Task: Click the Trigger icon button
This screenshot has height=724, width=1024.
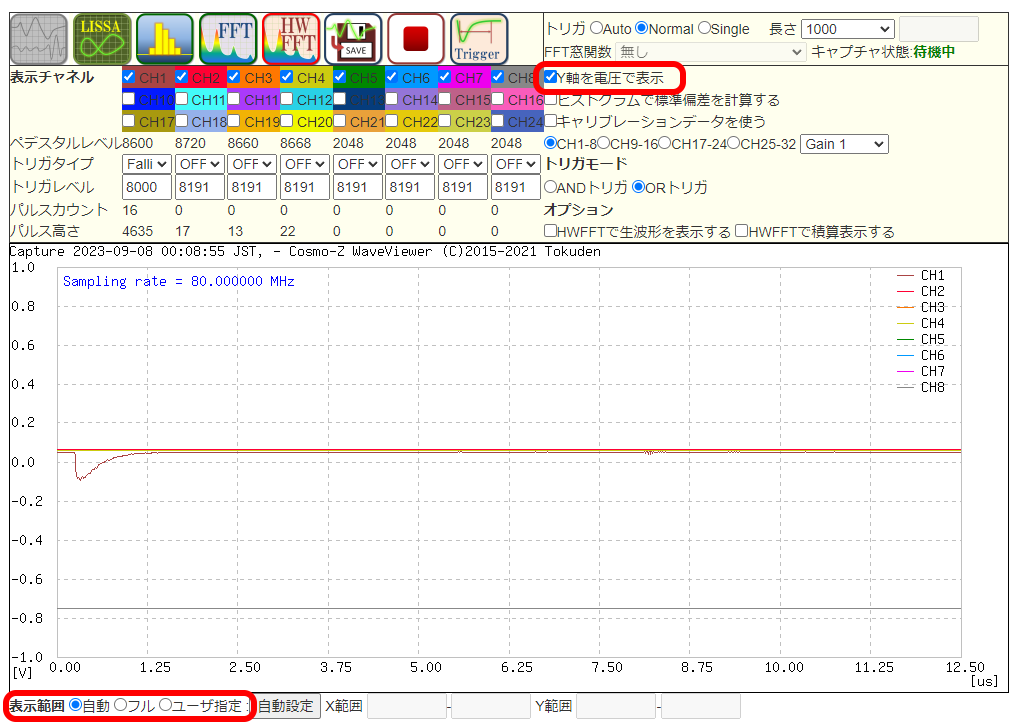Action: click(478, 39)
